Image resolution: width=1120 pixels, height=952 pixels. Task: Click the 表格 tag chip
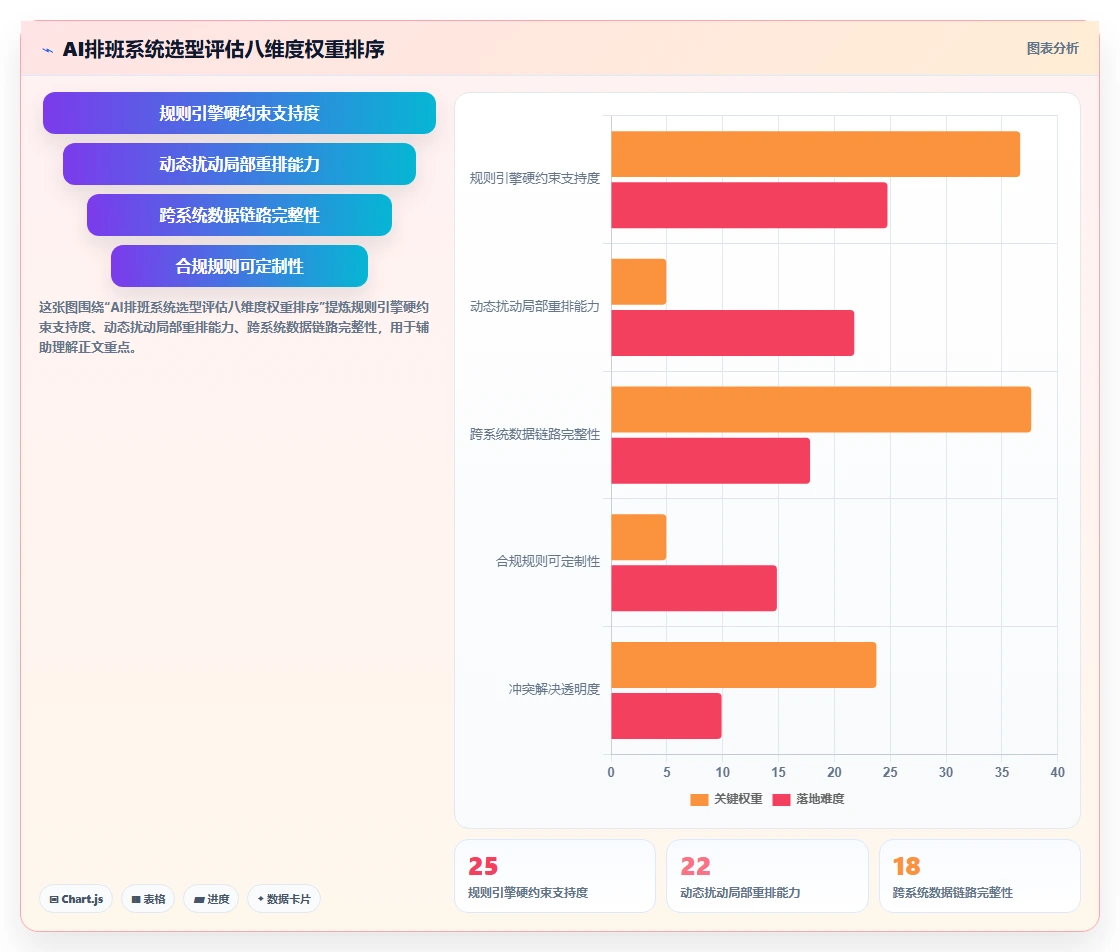[x=149, y=899]
